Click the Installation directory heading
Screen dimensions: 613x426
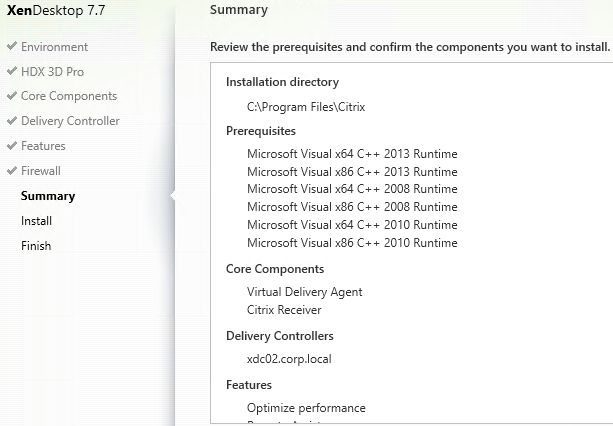(x=282, y=82)
